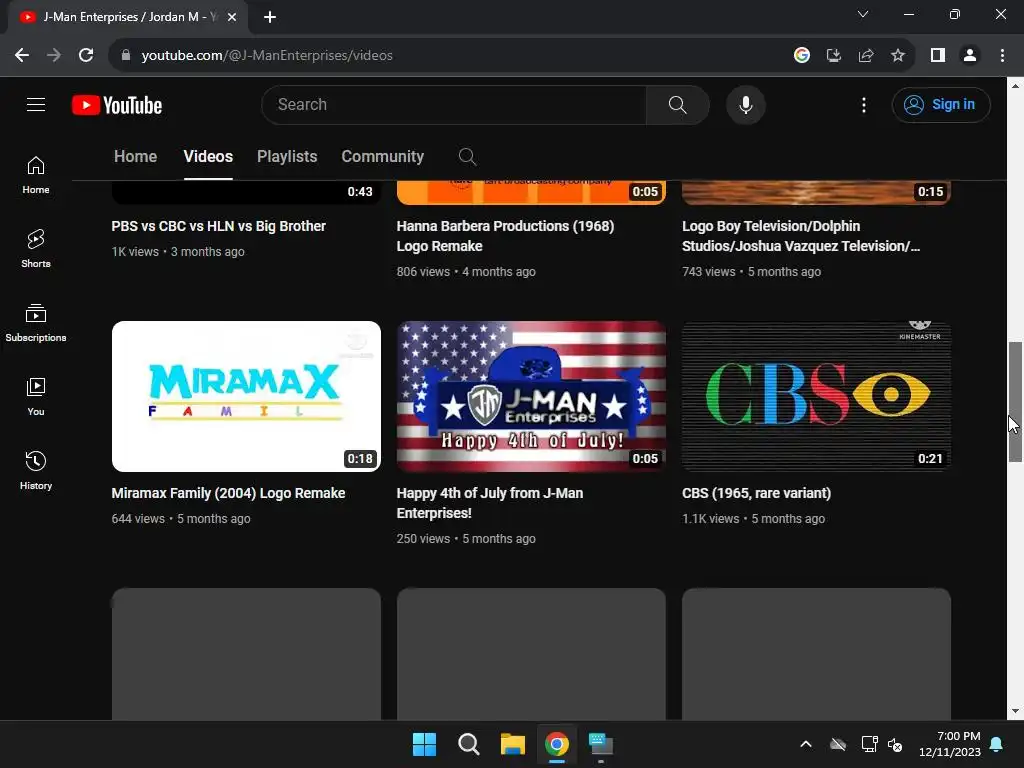Close the J-Man Enterprises tab

(232, 17)
